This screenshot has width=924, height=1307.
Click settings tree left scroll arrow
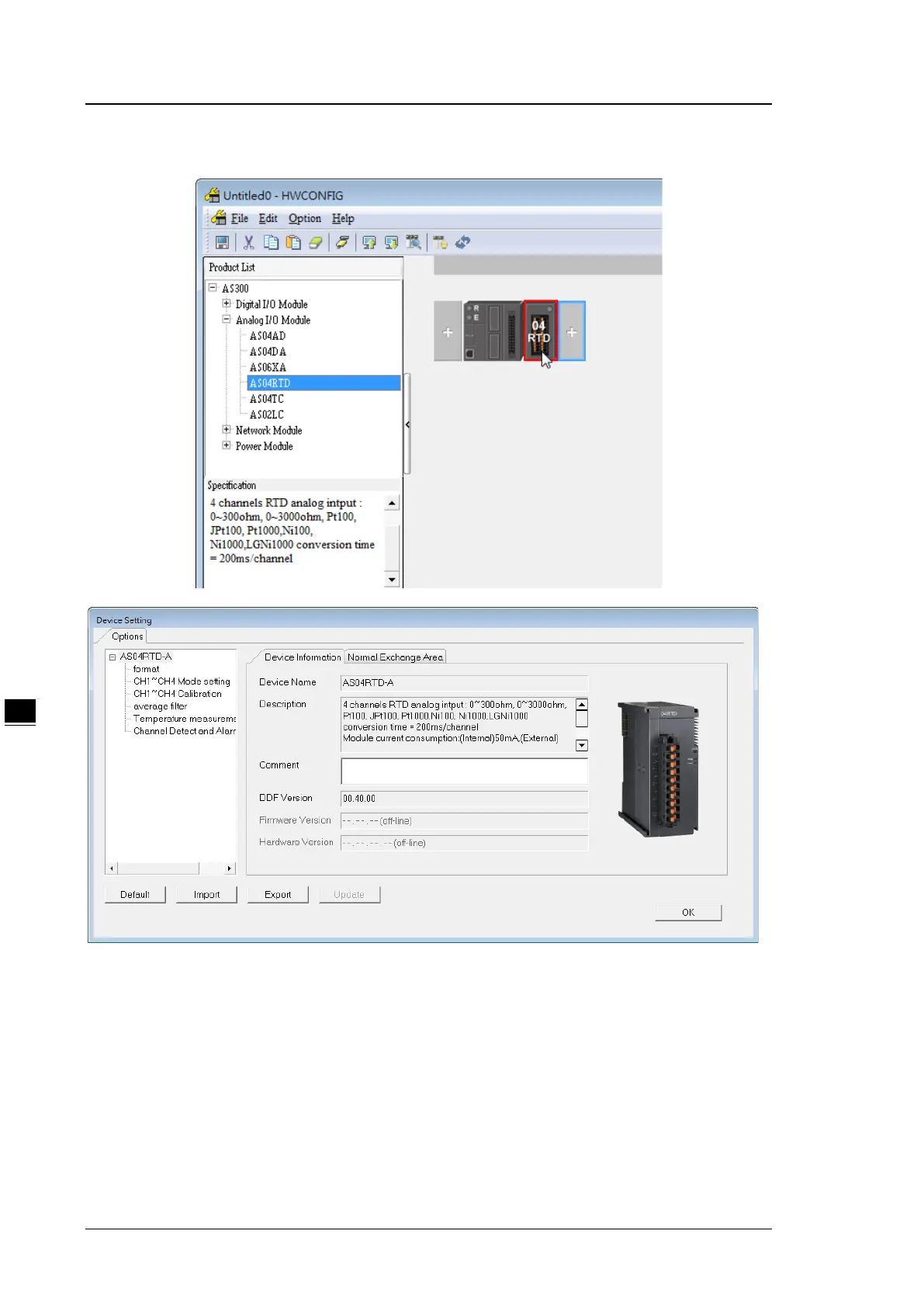click(x=112, y=868)
